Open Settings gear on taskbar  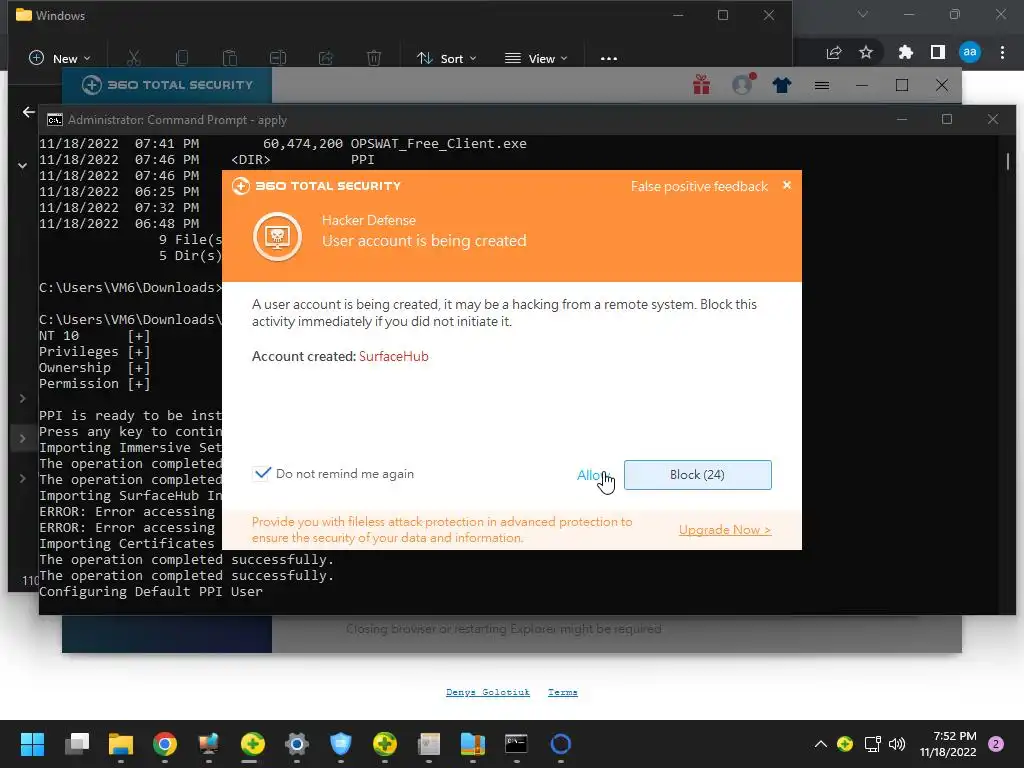coord(296,744)
